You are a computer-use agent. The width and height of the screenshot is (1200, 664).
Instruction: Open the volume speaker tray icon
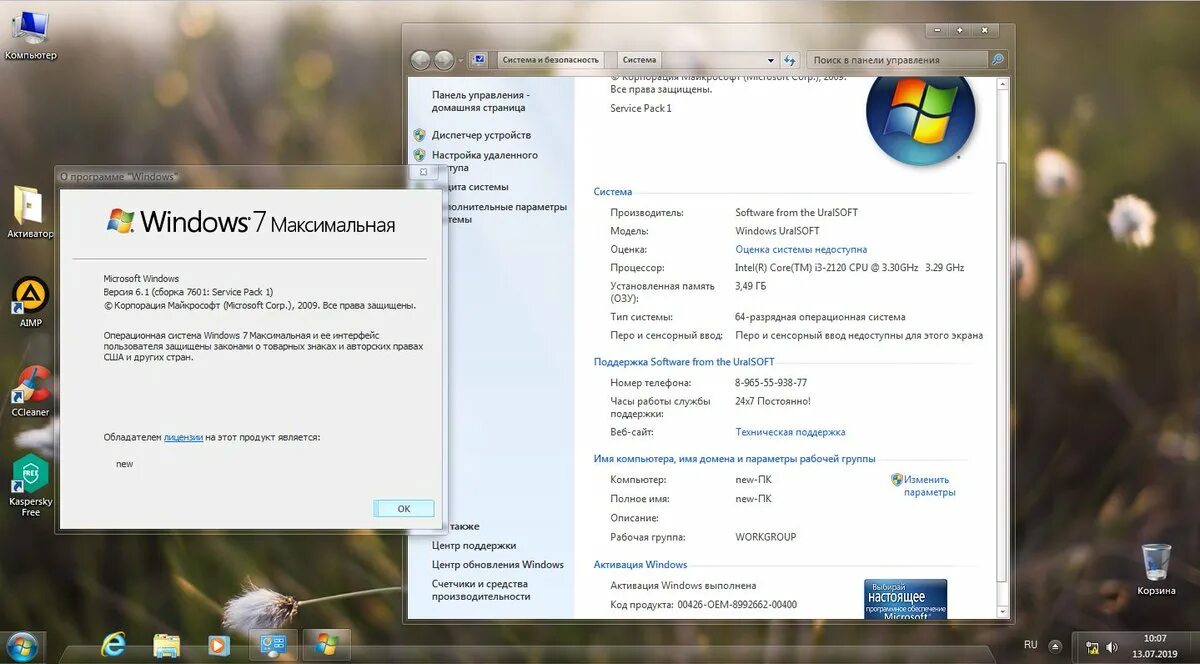pos(1111,647)
